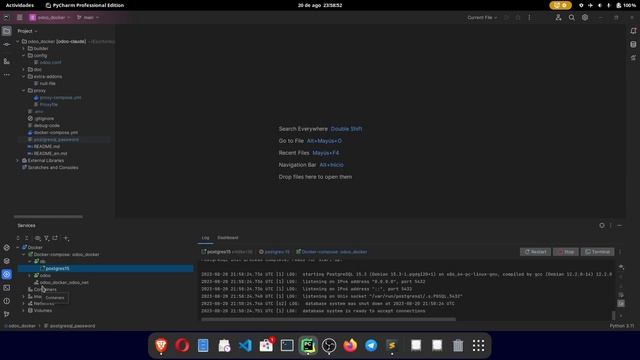640x360 pixels.
Task: Click Filter icon in Services toolbar
Action: click(47, 238)
